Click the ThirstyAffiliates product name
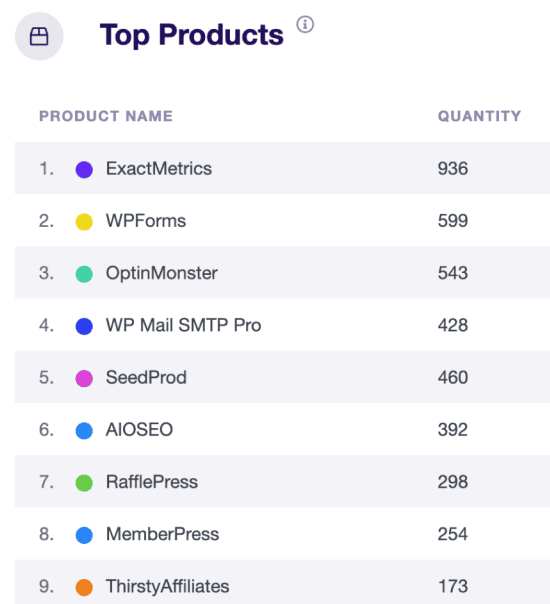 click(x=168, y=587)
